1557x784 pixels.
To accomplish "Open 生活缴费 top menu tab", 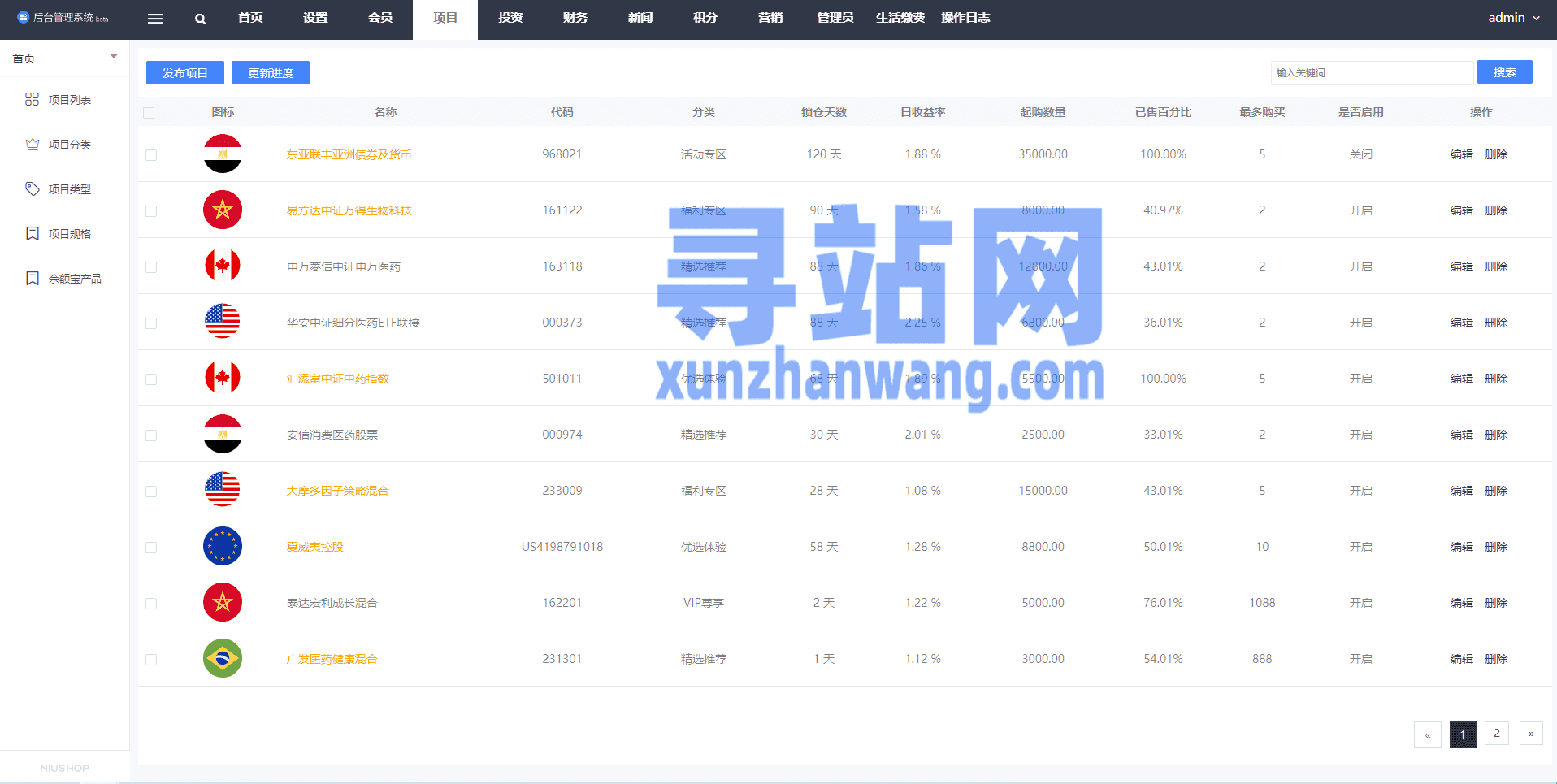I will pos(900,18).
